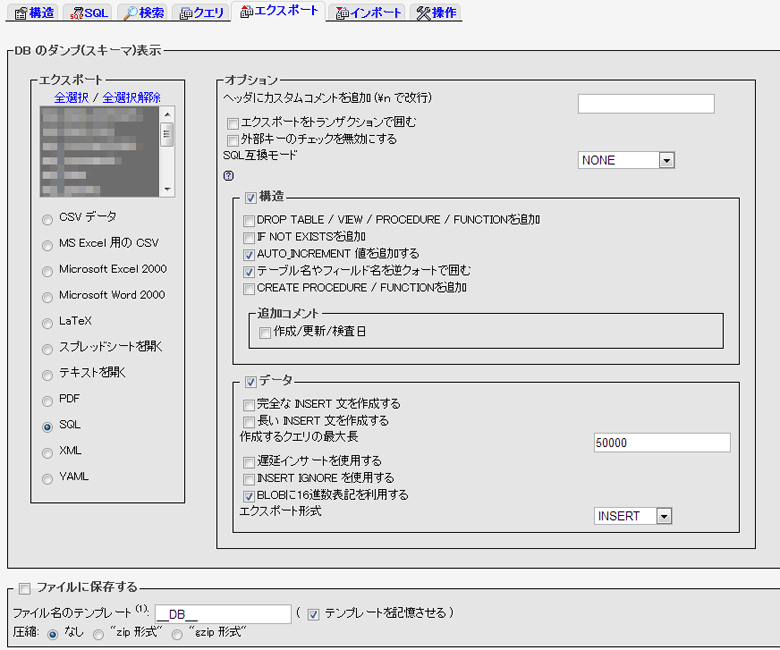780x650 pixels.
Task: Check IF NOT EXISTSを追加
Action: pos(249,237)
